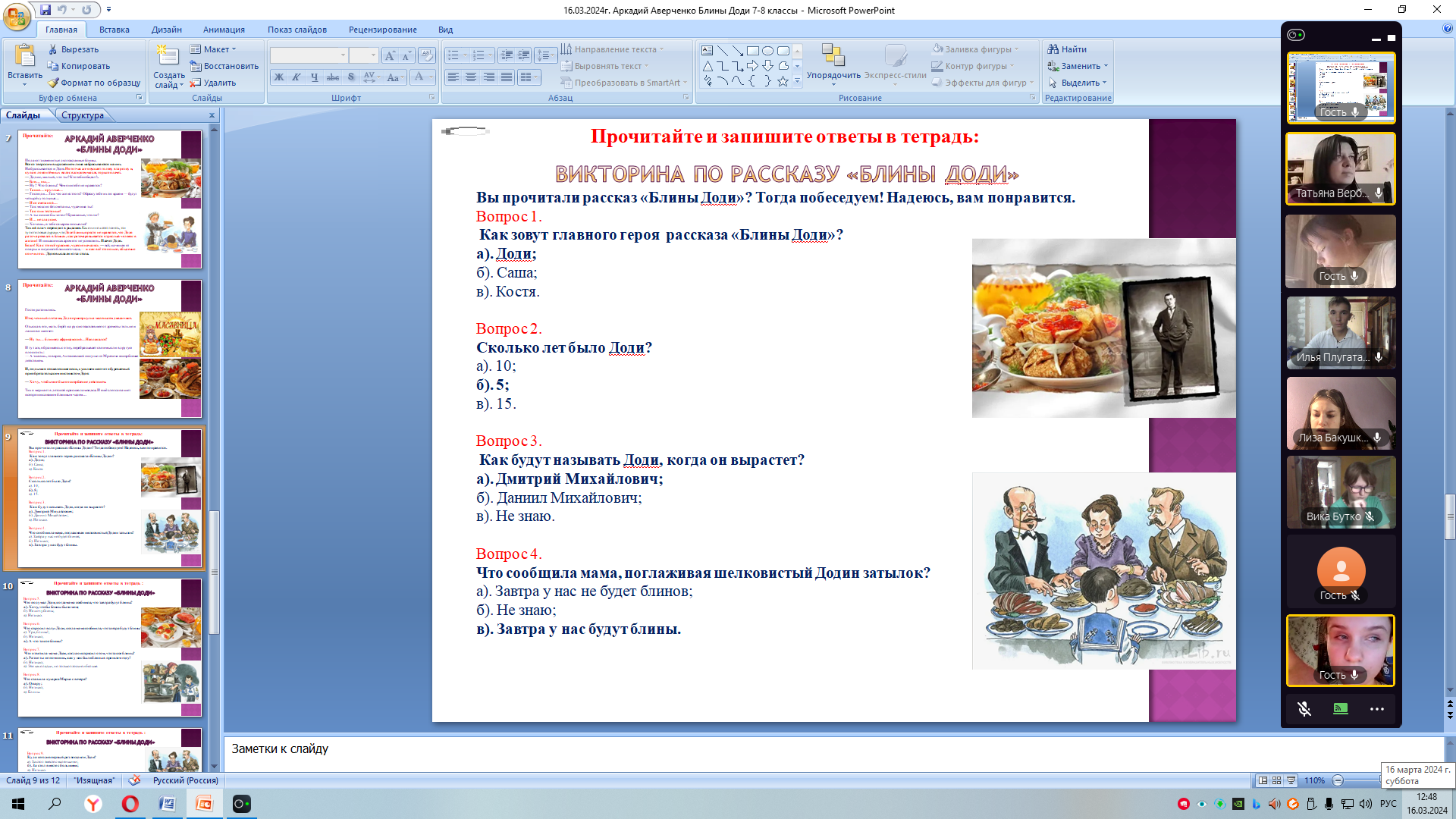Toggle Bold (Ж) formatting

(279, 77)
